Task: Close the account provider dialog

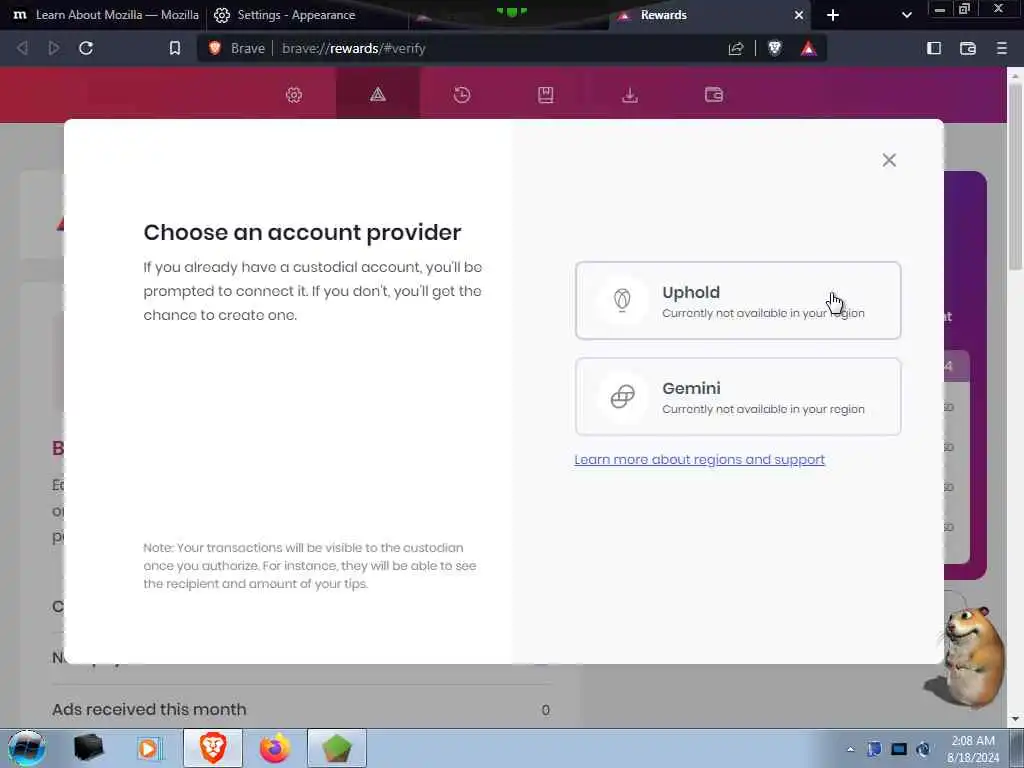Action: 889,160
